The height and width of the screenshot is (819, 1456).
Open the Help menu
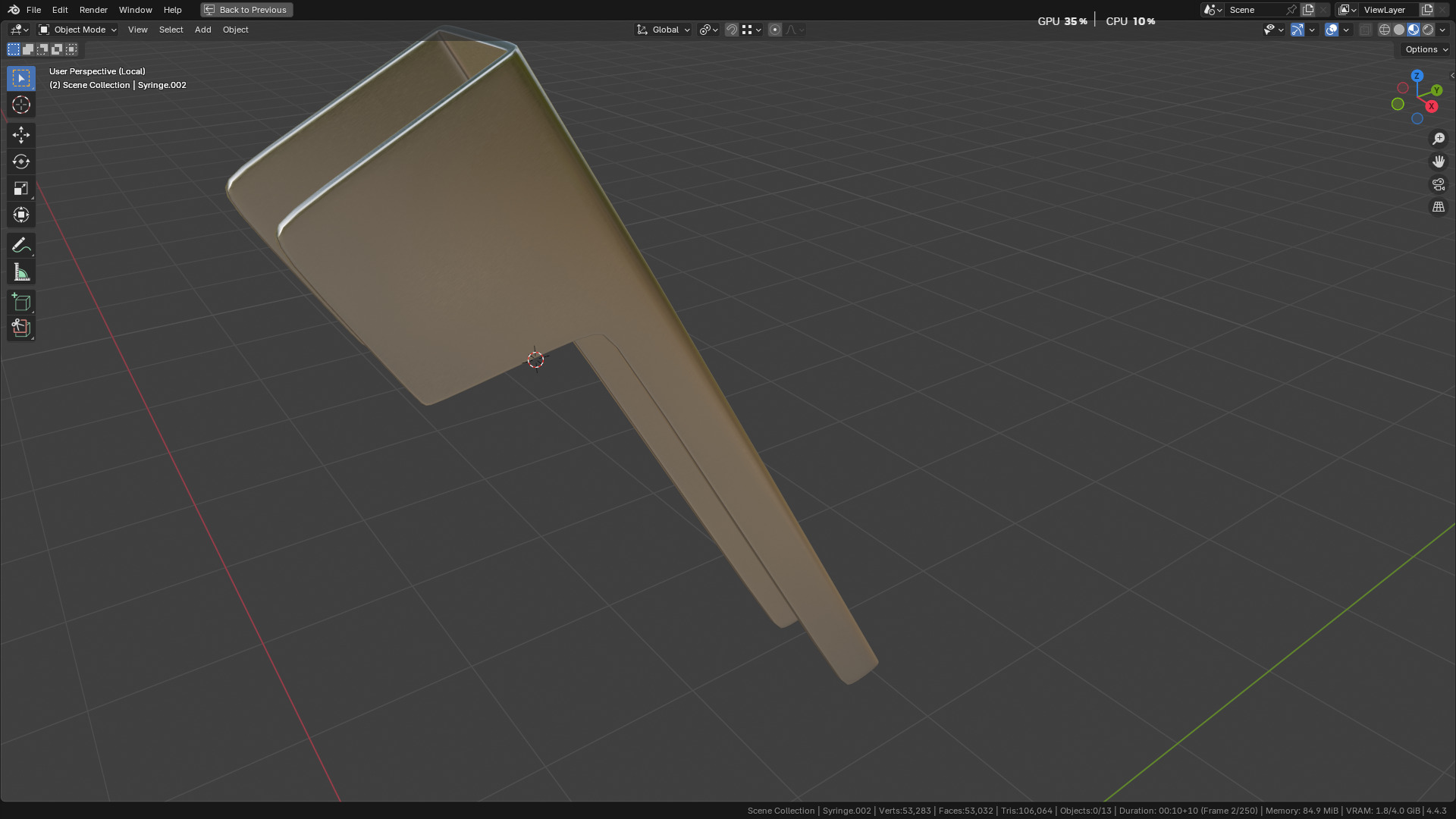pos(172,10)
